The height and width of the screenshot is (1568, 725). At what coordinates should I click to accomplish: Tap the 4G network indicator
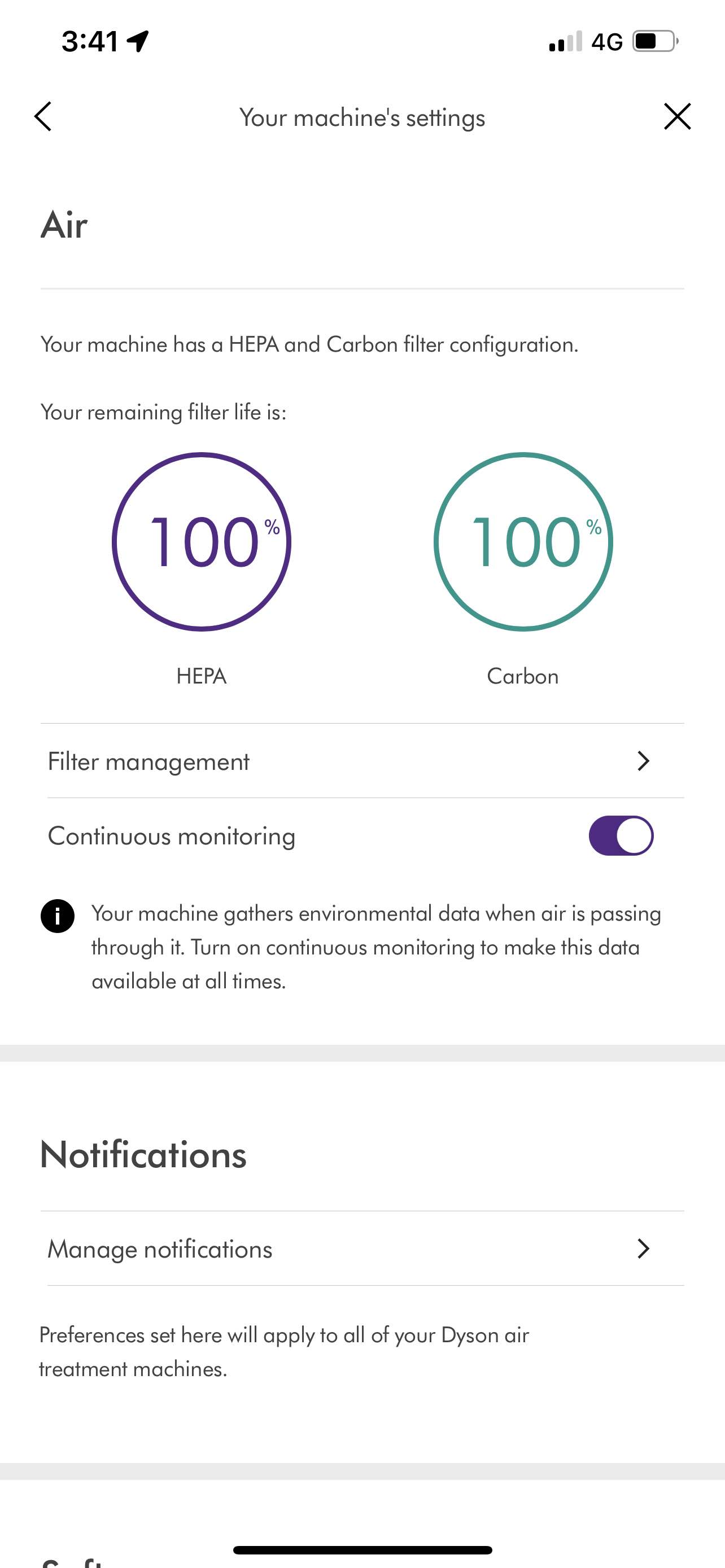click(x=607, y=42)
